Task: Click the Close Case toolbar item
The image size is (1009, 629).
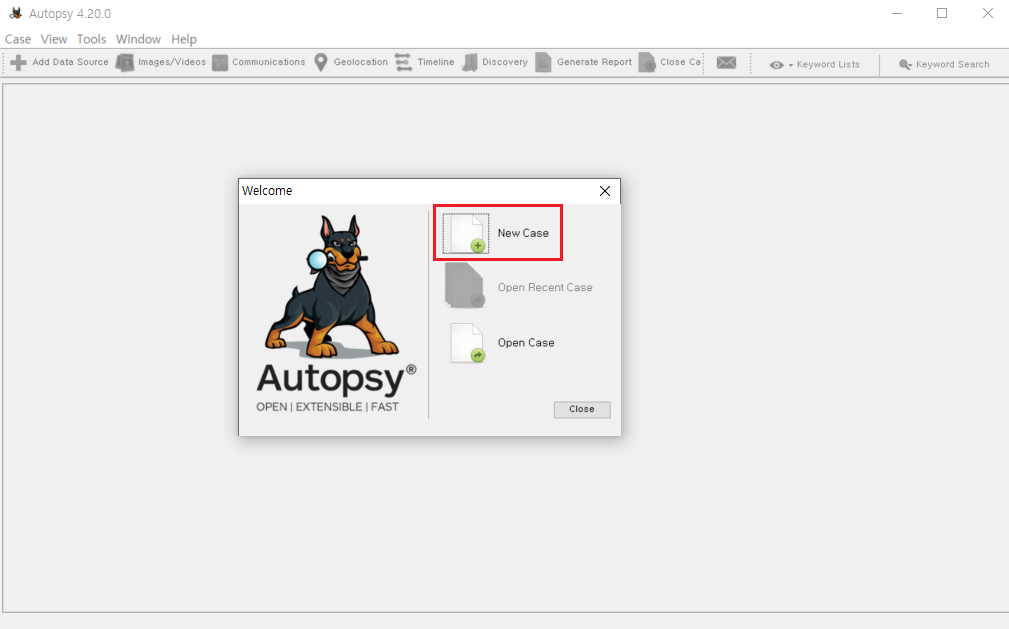Action: [x=669, y=62]
